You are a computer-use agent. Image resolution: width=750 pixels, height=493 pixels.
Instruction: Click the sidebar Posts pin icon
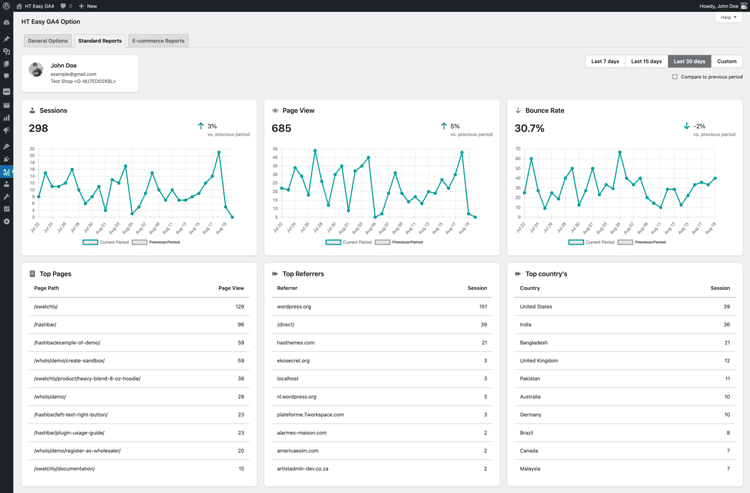7,39
